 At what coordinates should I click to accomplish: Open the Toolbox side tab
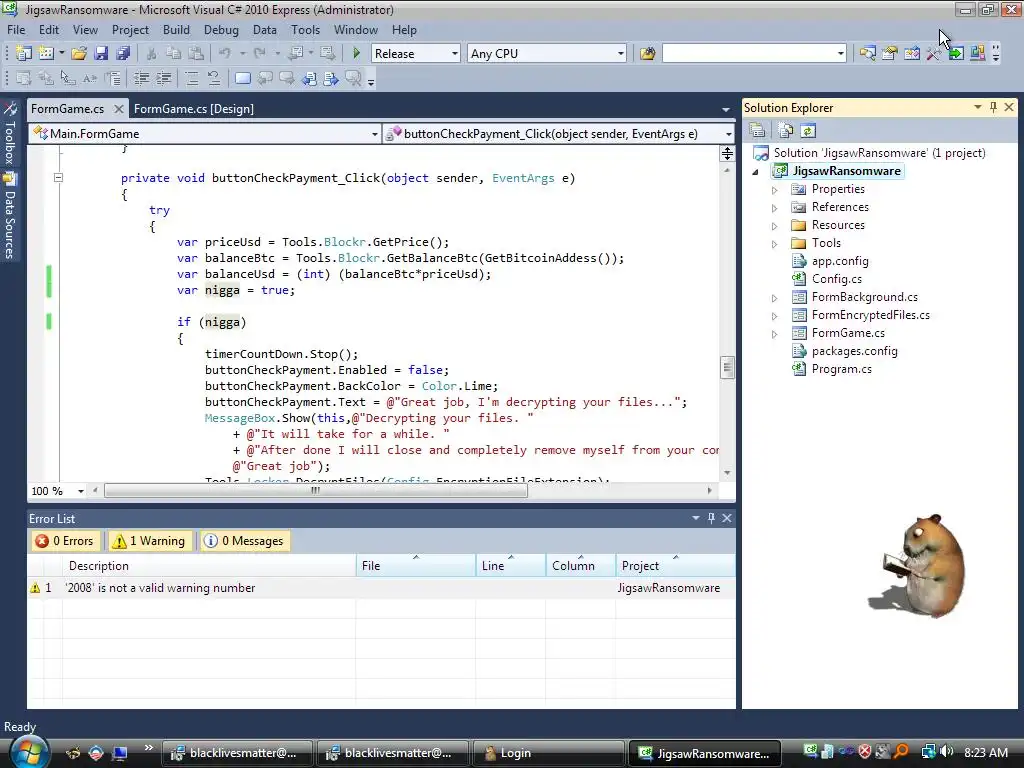(9, 133)
